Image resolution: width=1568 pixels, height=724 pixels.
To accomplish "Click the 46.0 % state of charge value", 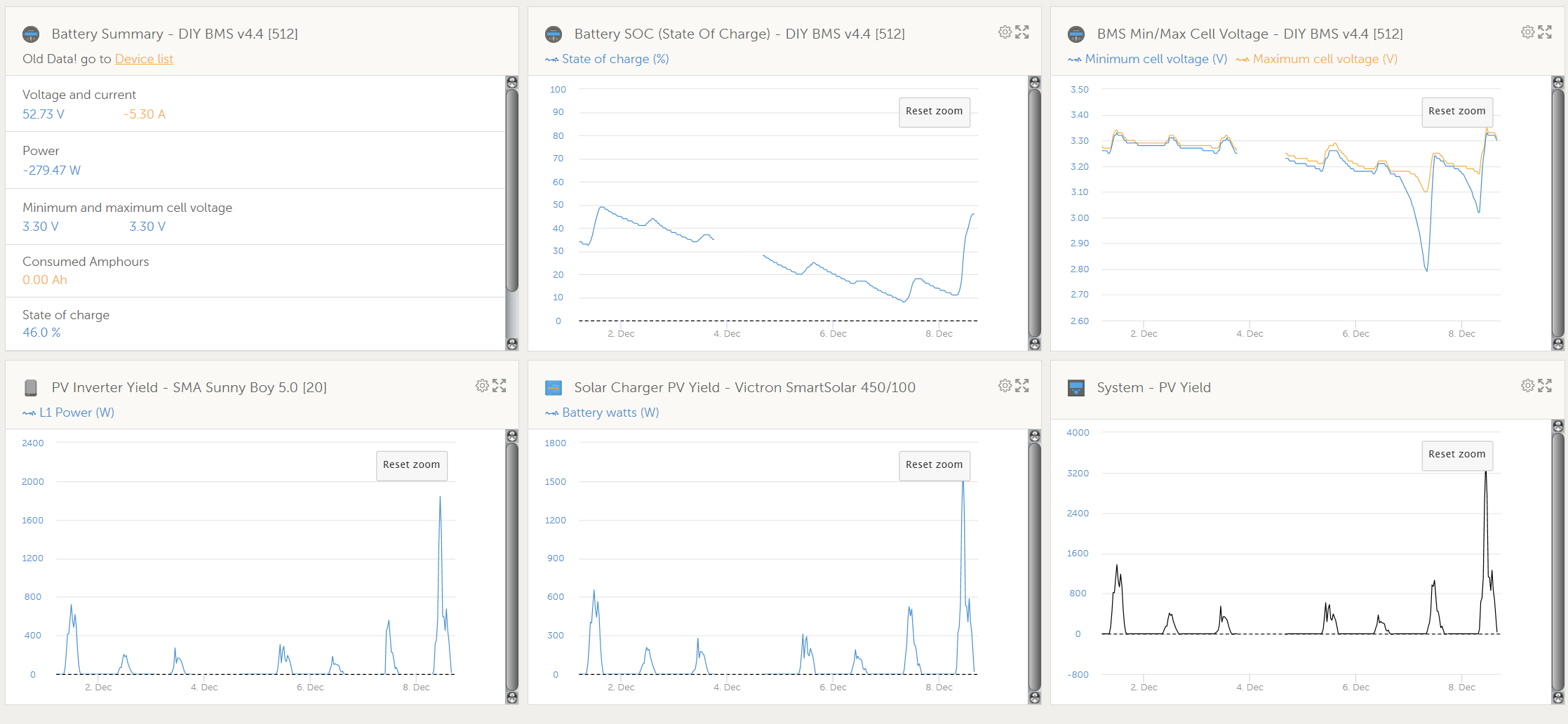I will [x=41, y=333].
